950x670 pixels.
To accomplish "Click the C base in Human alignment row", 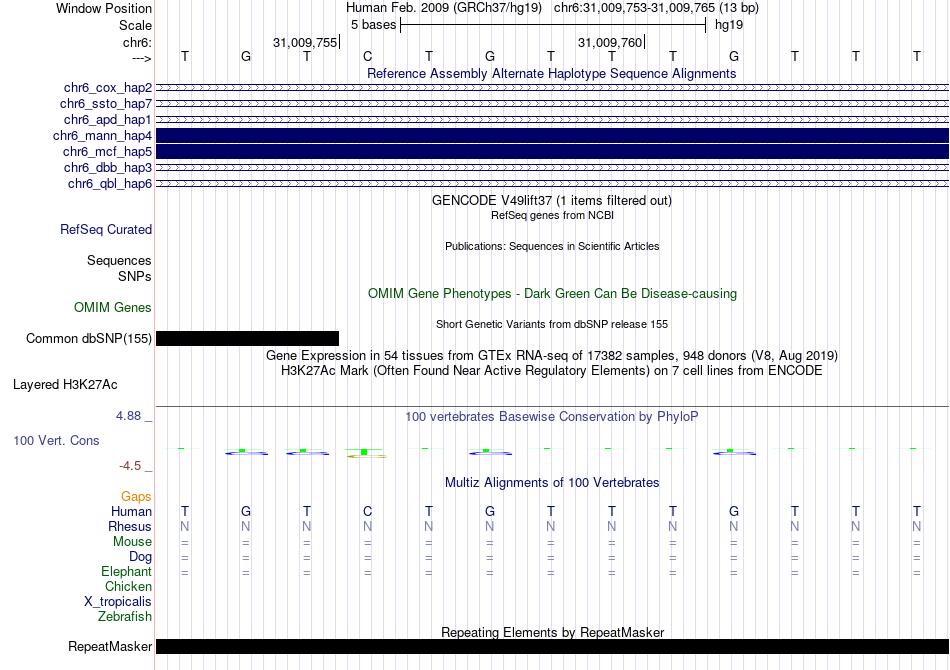I will pyautogui.click(x=367, y=511).
